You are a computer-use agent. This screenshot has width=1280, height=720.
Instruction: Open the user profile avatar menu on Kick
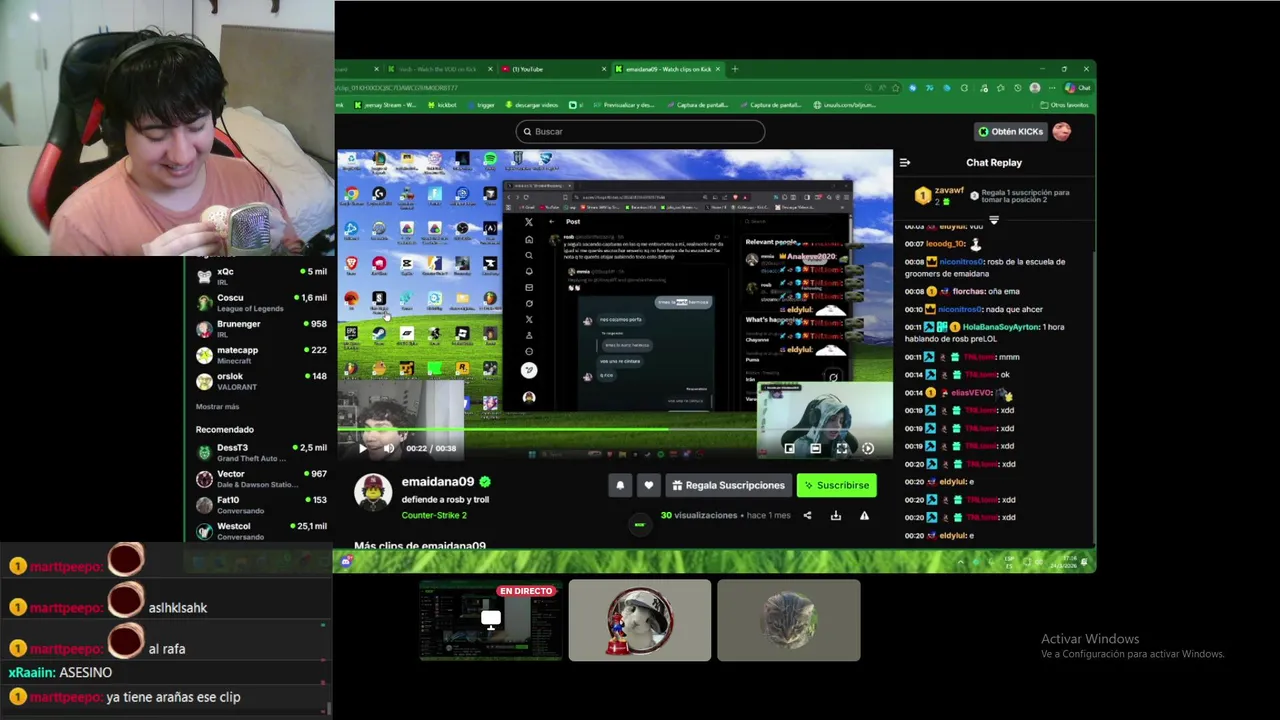click(1062, 131)
